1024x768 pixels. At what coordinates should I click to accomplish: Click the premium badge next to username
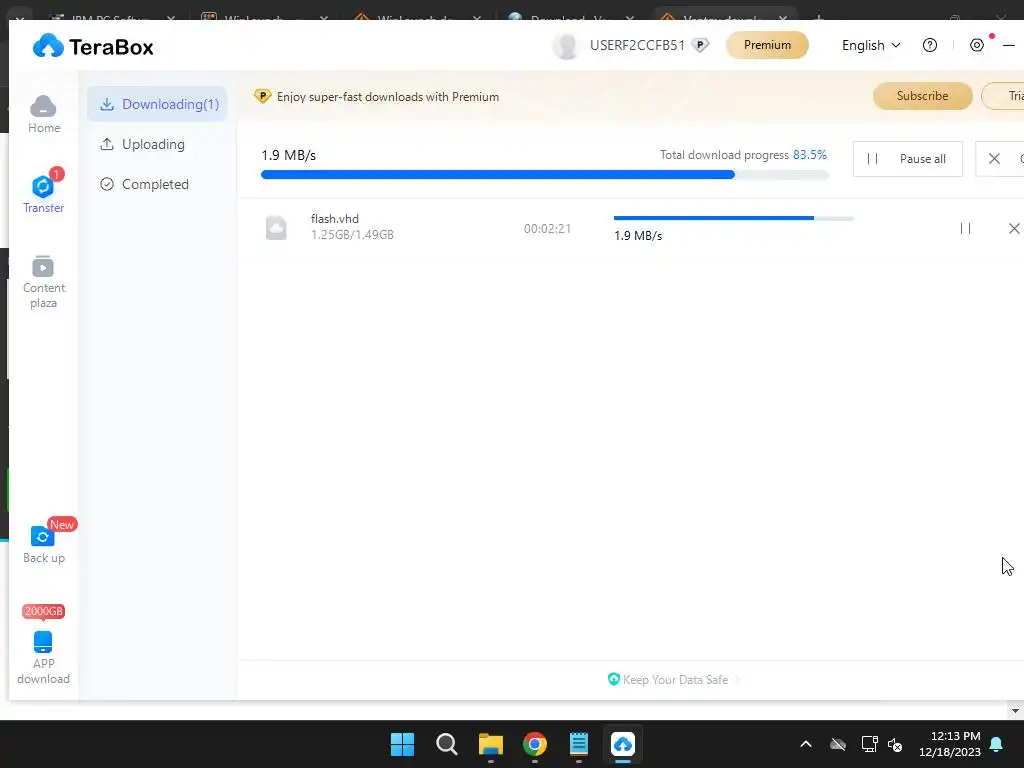700,45
